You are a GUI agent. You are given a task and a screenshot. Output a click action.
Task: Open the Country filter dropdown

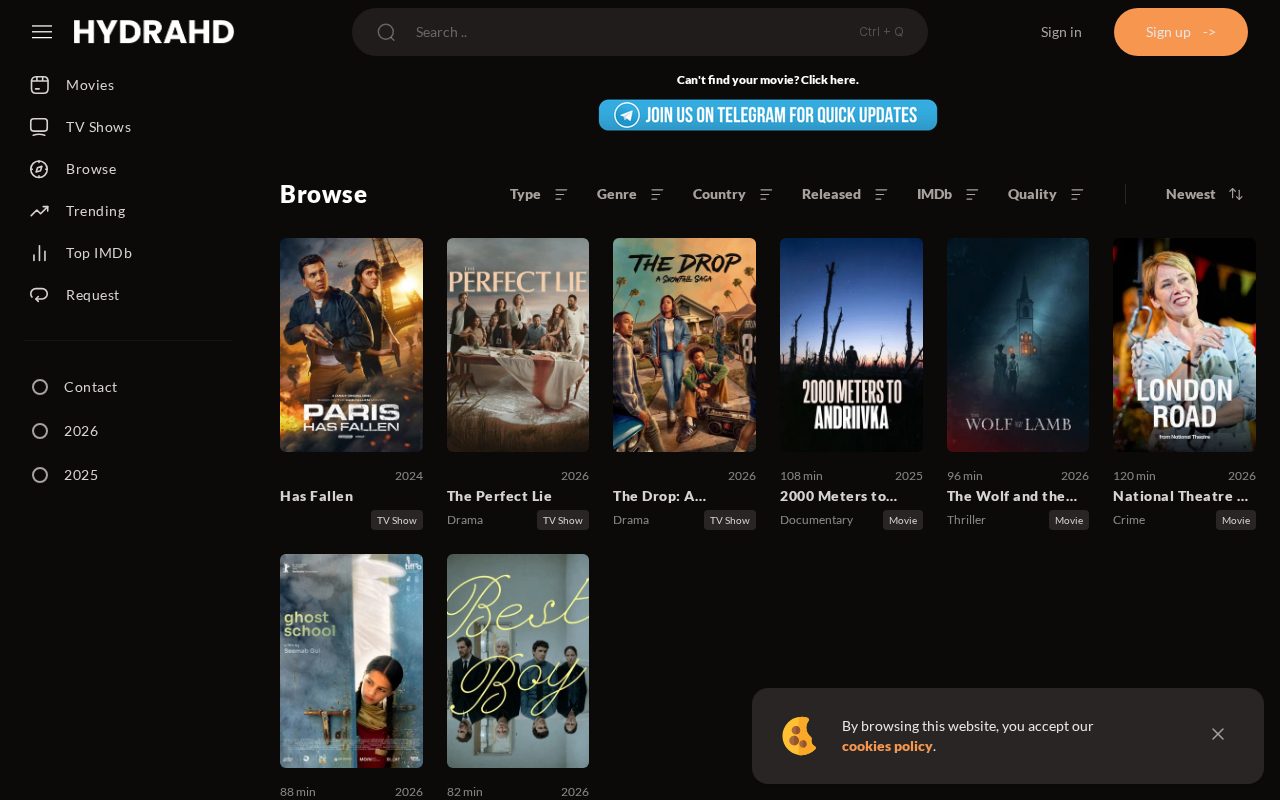[733, 194]
